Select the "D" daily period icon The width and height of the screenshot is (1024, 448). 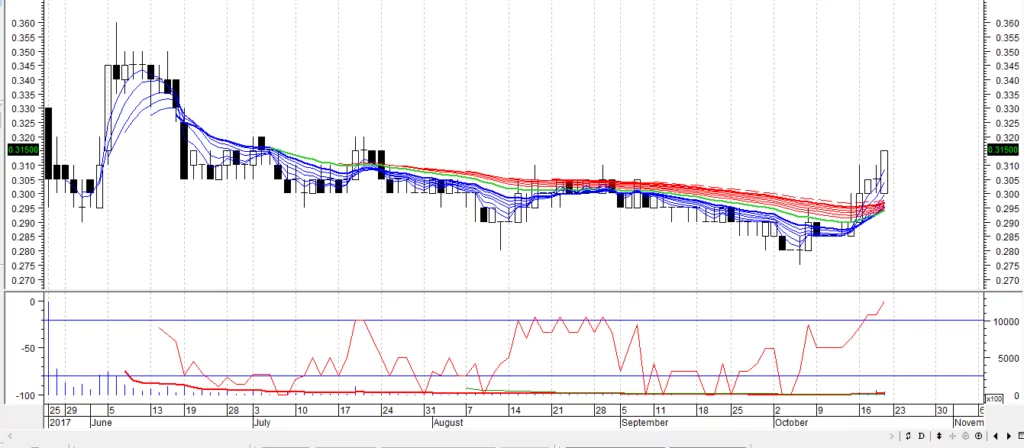[921, 436]
